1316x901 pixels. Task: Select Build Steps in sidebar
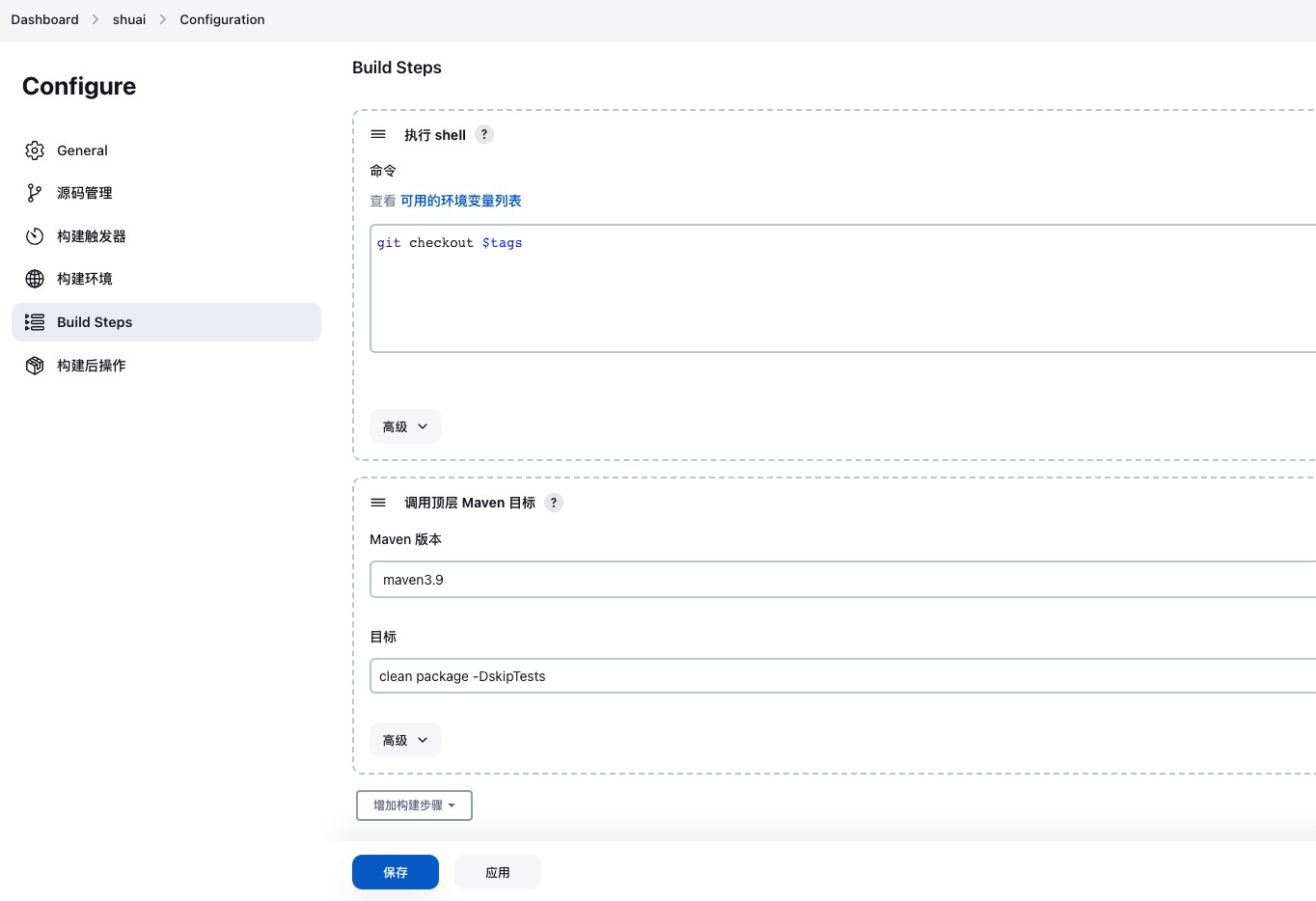tap(166, 322)
